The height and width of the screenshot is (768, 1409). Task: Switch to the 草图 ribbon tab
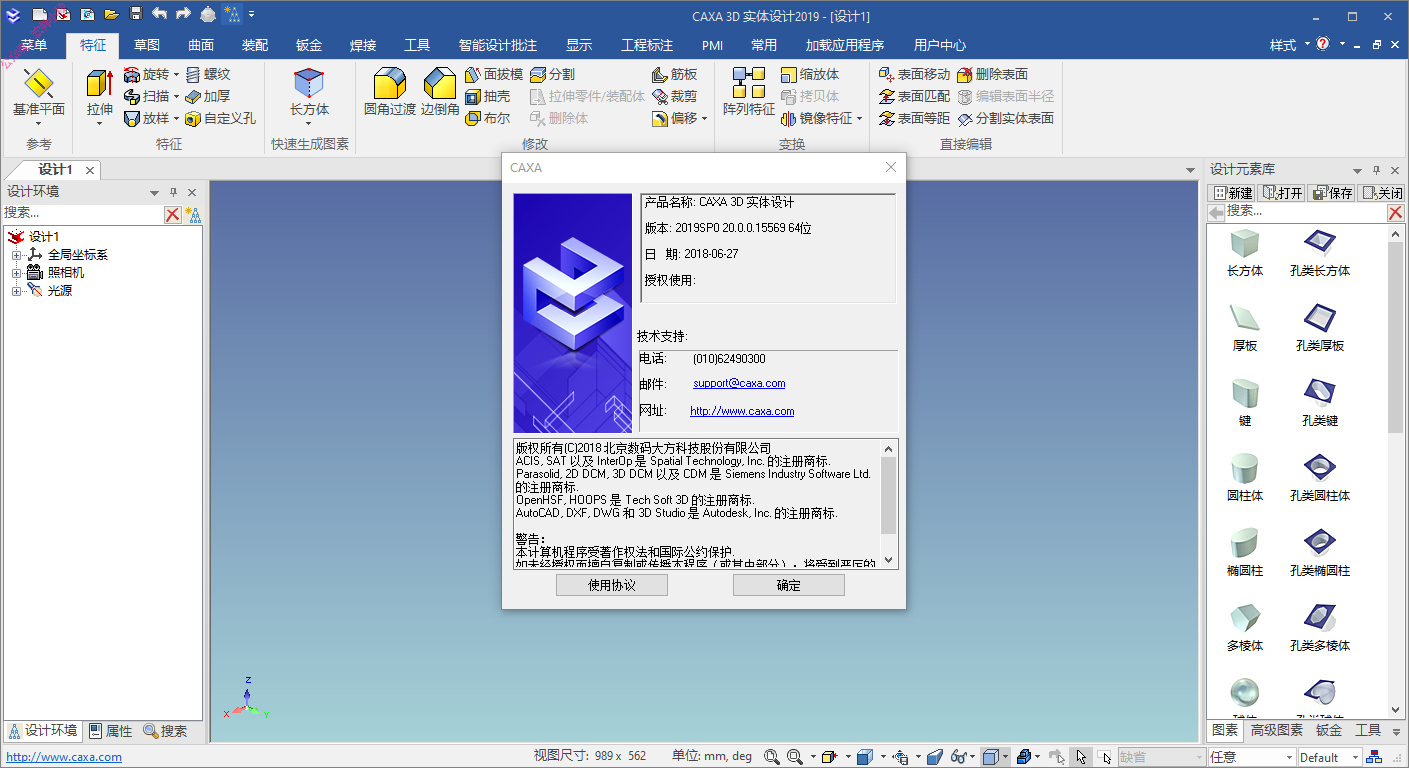(147, 45)
